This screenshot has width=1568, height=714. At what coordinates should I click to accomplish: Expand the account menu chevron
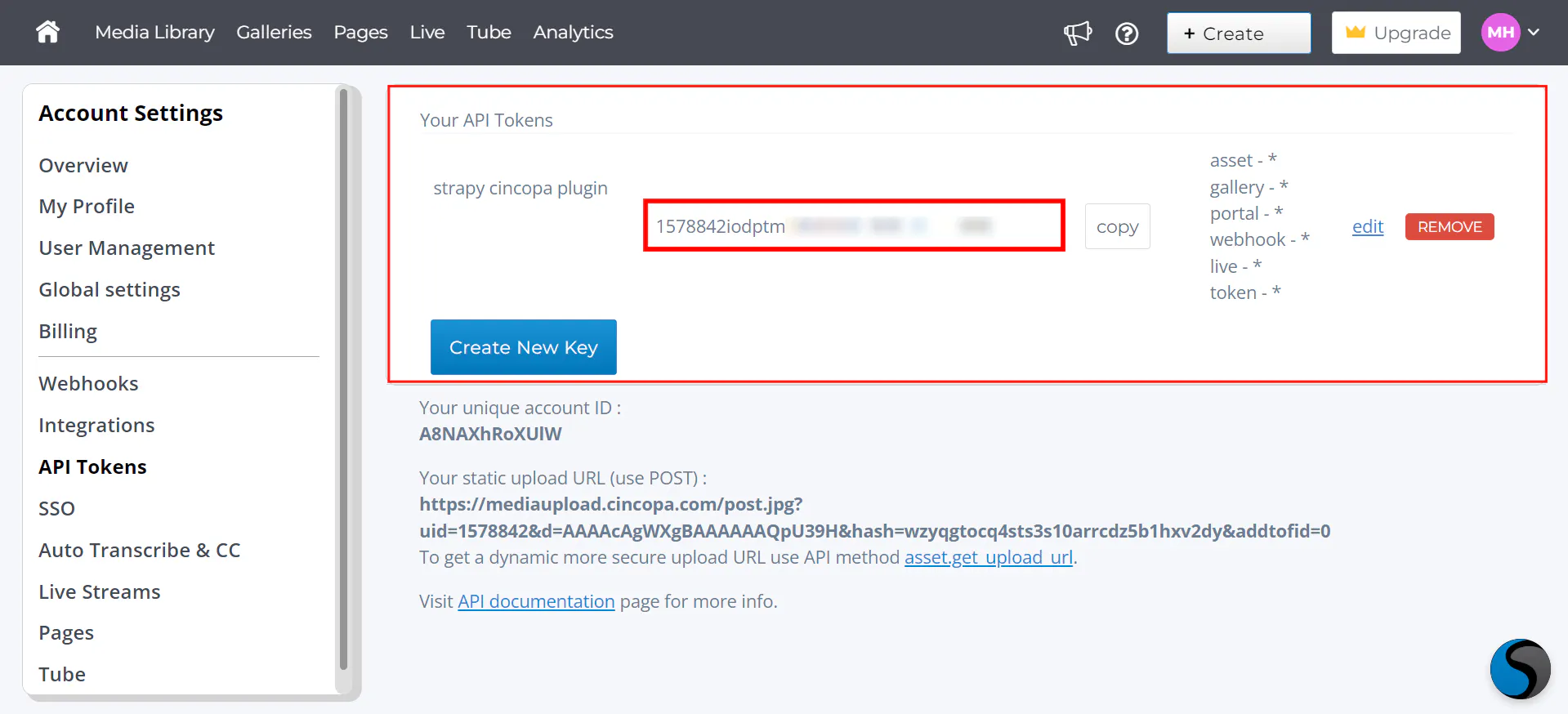pos(1534,33)
